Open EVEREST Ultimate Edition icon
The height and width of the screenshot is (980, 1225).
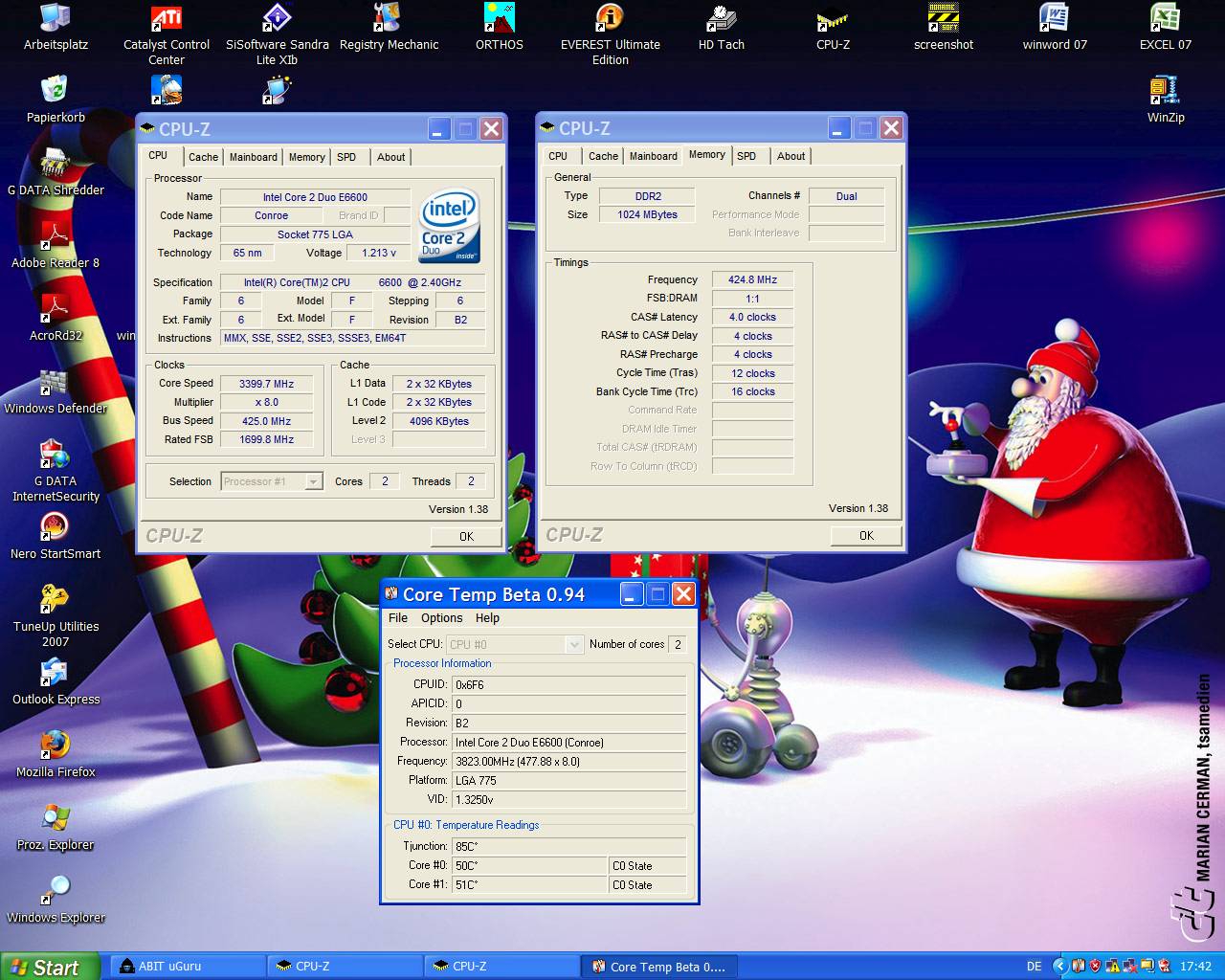[611, 34]
